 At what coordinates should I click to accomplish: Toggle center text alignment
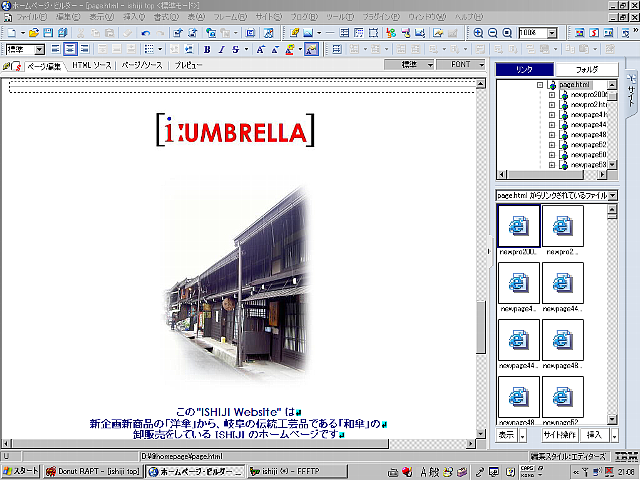(70, 49)
